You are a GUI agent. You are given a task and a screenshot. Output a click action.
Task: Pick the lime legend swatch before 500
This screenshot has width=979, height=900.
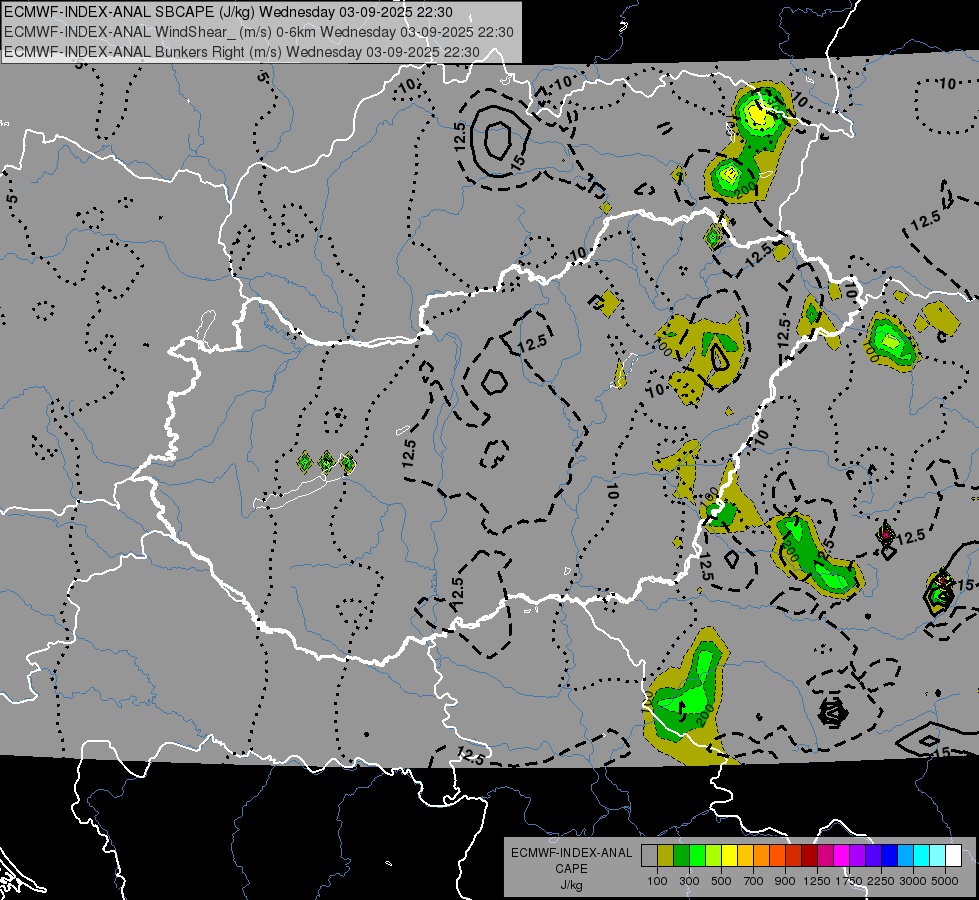[713, 856]
